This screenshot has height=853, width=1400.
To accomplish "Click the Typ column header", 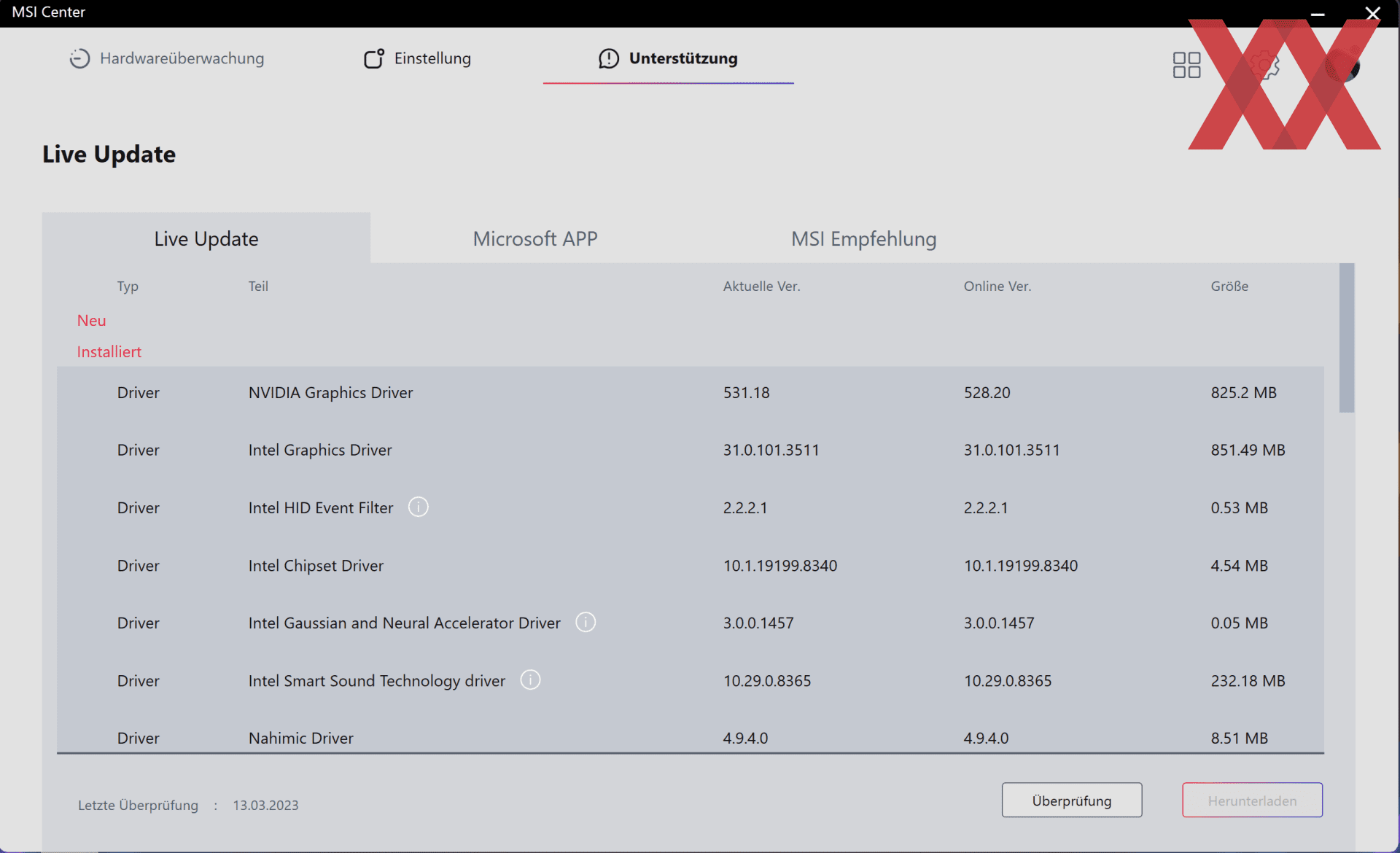I will click(x=128, y=287).
